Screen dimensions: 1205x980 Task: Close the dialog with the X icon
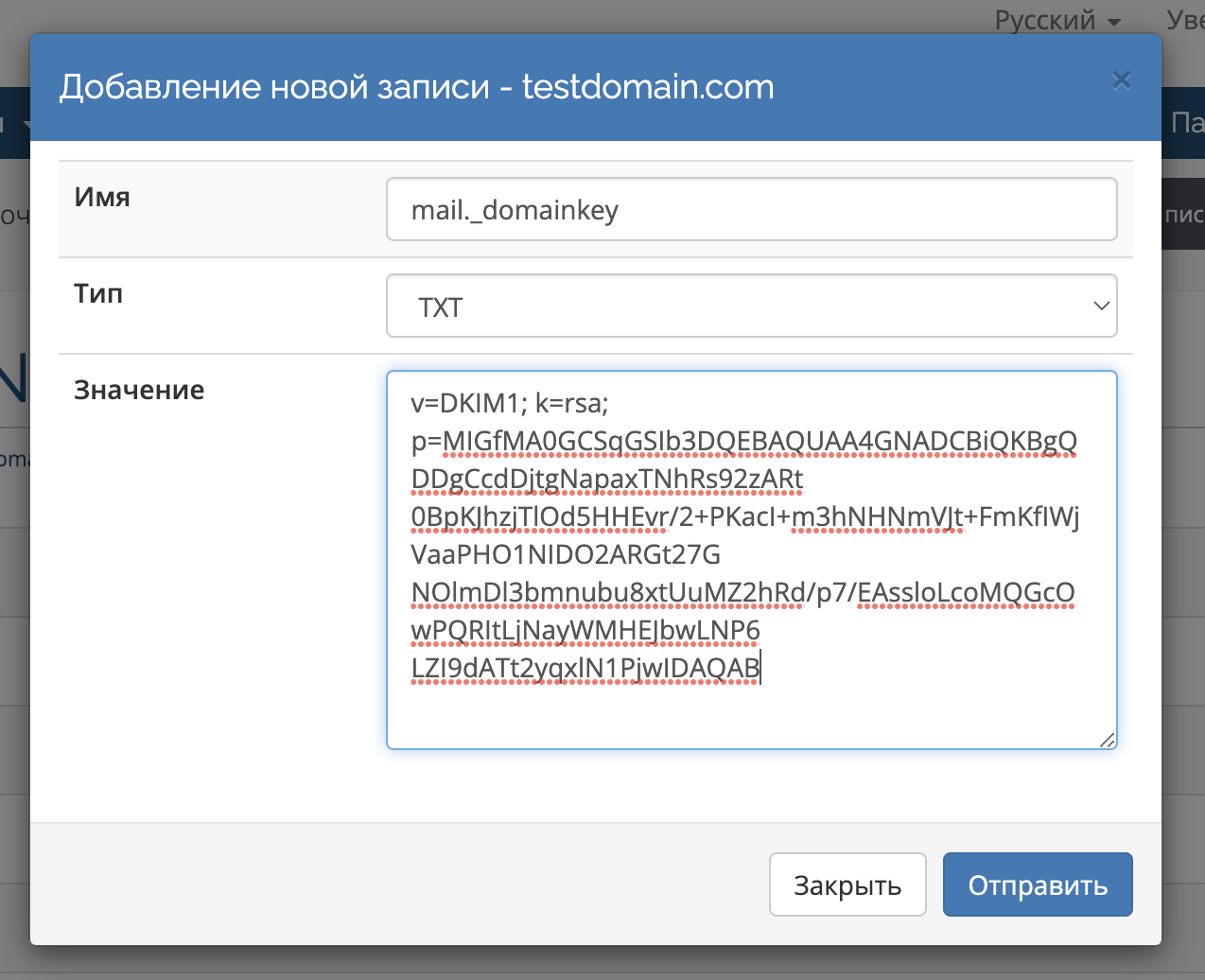pyautogui.click(x=1121, y=80)
